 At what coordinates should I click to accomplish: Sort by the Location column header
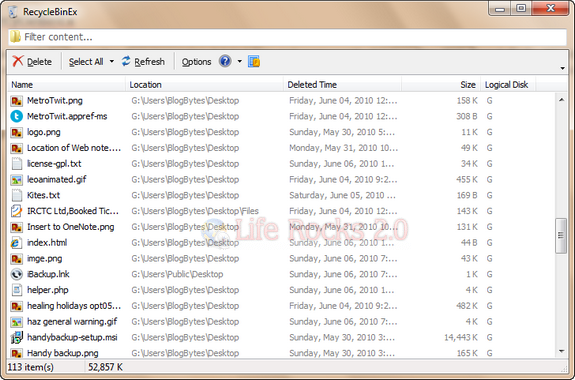coord(204,85)
